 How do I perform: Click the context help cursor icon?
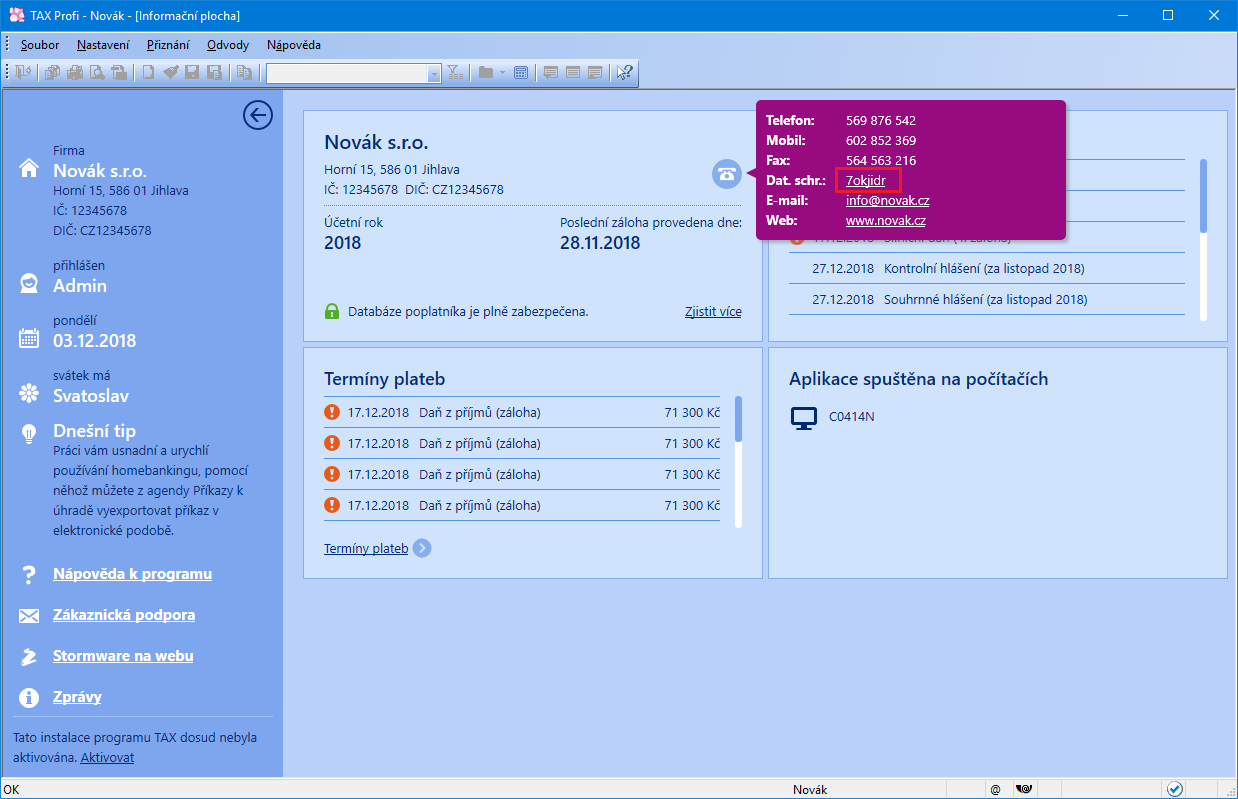click(x=625, y=72)
